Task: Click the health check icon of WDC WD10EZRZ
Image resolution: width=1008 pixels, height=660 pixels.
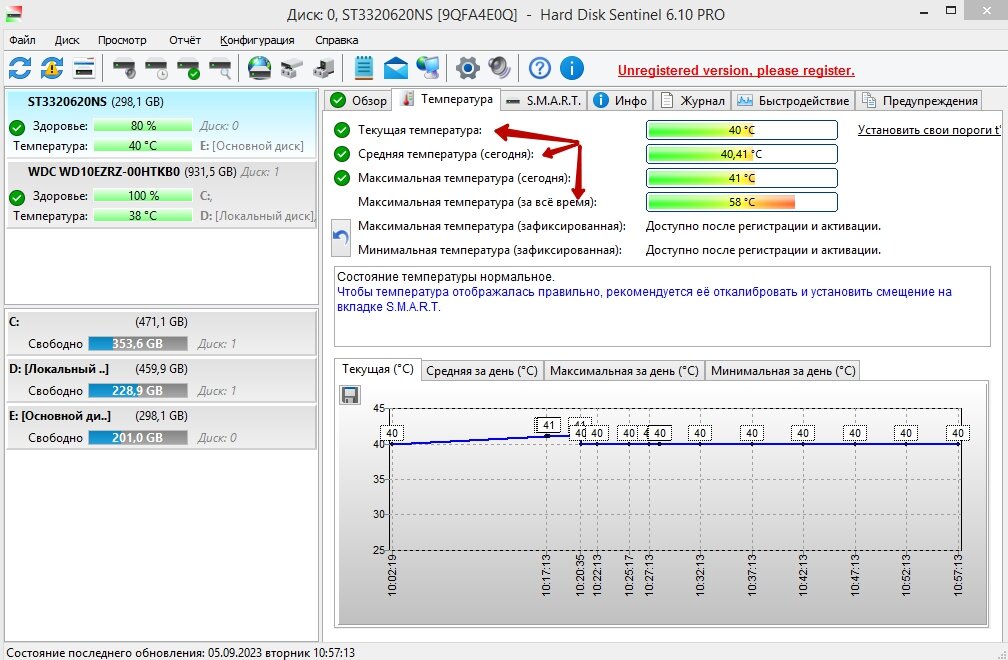Action: 17,197
